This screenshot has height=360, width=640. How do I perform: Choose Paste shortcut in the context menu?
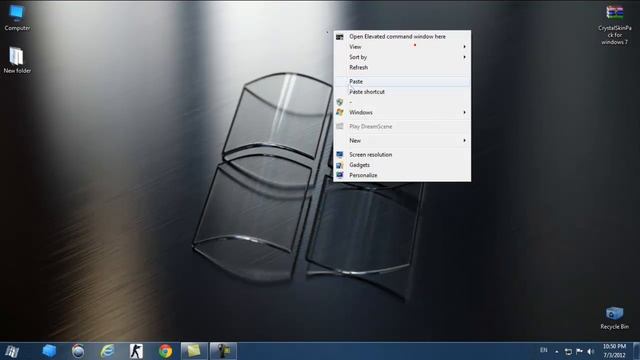402,92
